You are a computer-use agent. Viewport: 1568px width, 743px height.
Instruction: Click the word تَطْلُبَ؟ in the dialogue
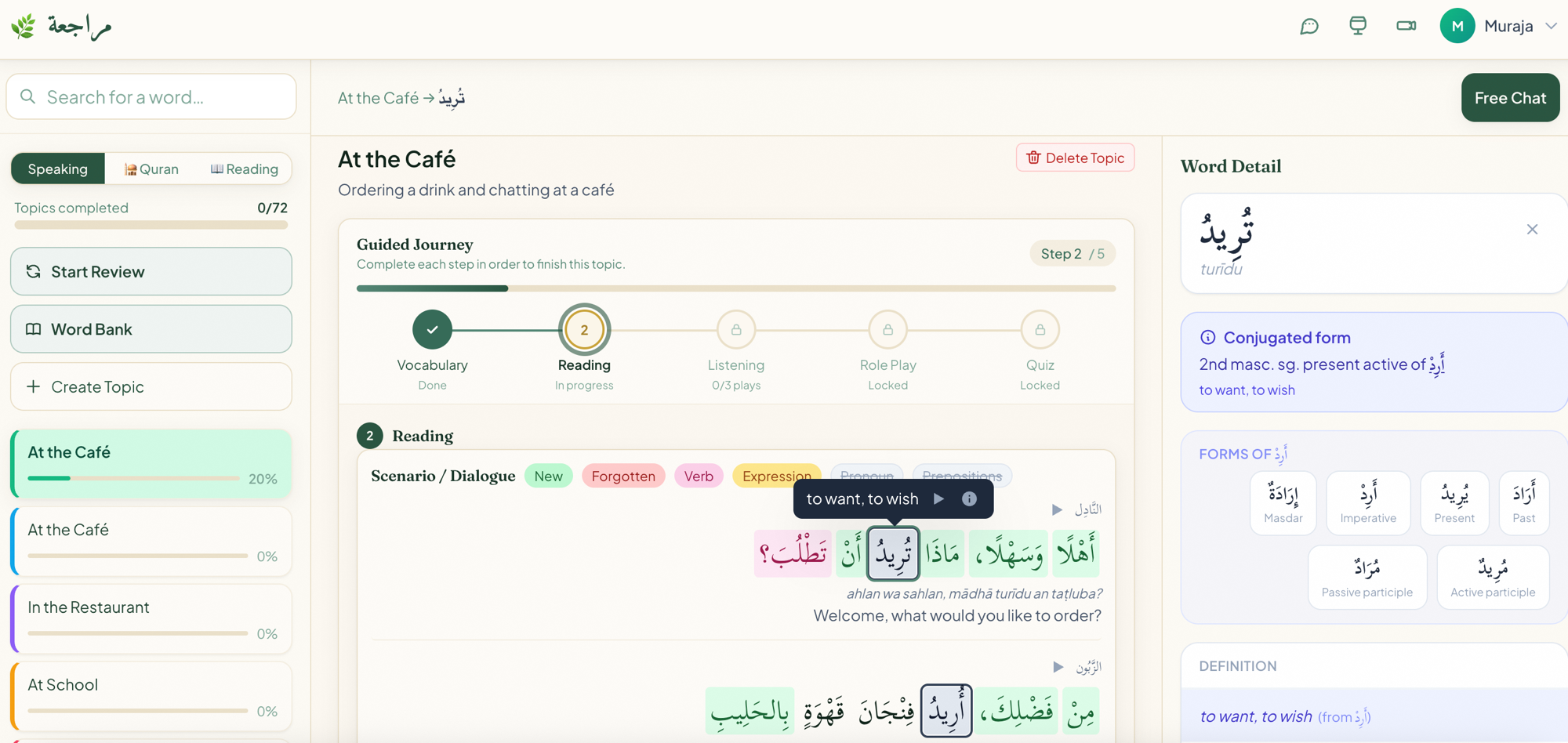pos(793,553)
